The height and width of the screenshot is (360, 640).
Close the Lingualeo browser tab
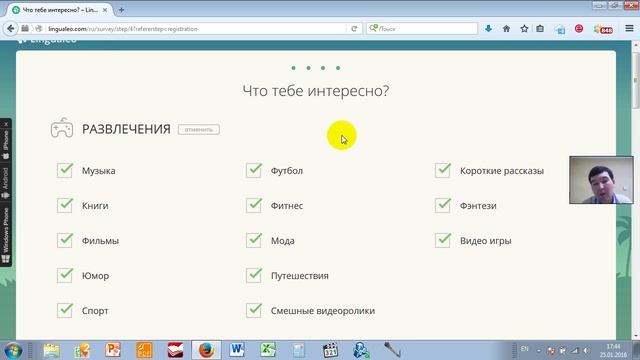click(x=104, y=10)
